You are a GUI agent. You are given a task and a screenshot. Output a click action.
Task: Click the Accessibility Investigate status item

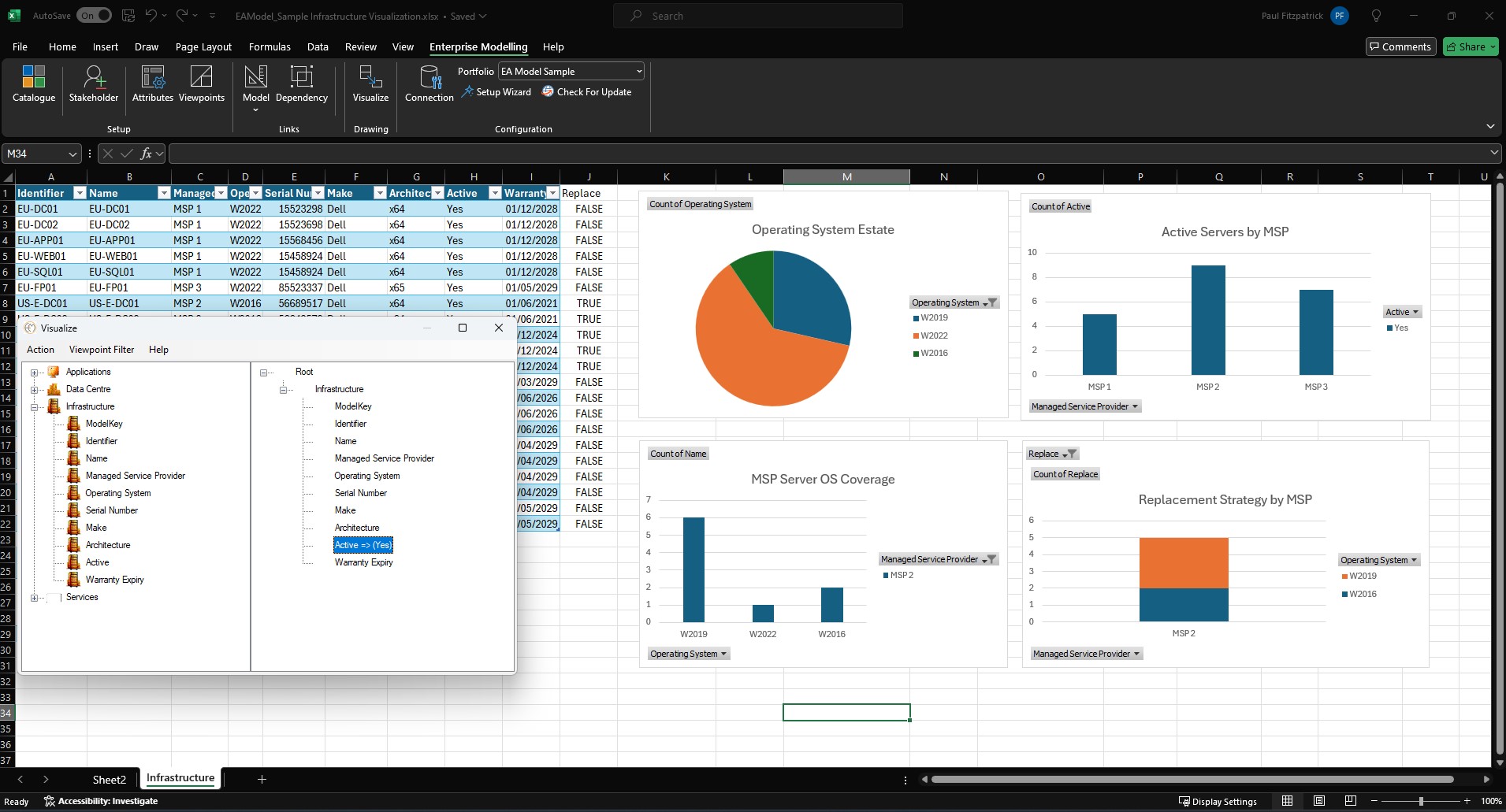(101, 801)
